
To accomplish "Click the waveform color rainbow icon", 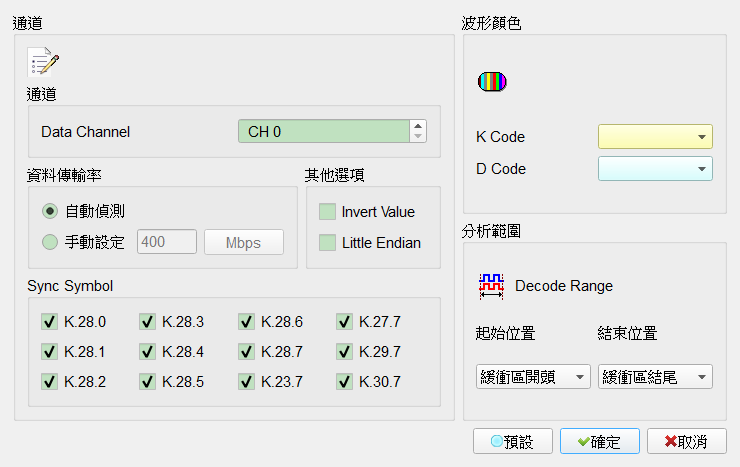I will point(492,82).
